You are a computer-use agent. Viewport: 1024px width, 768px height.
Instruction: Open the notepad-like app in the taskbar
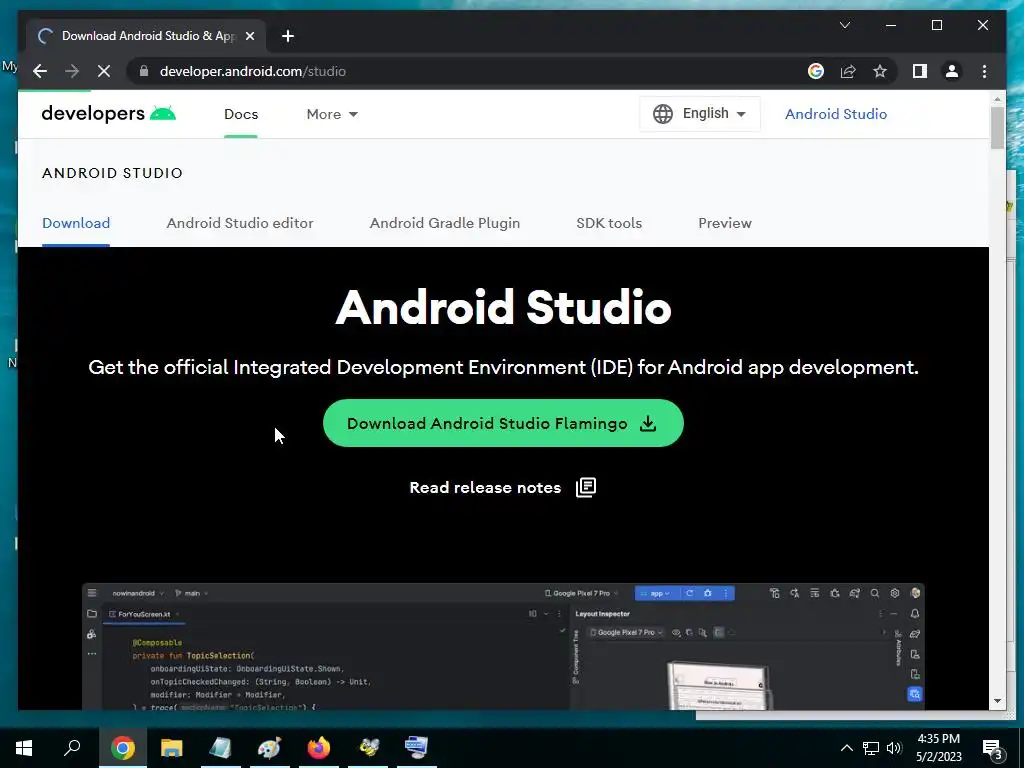[x=221, y=748]
